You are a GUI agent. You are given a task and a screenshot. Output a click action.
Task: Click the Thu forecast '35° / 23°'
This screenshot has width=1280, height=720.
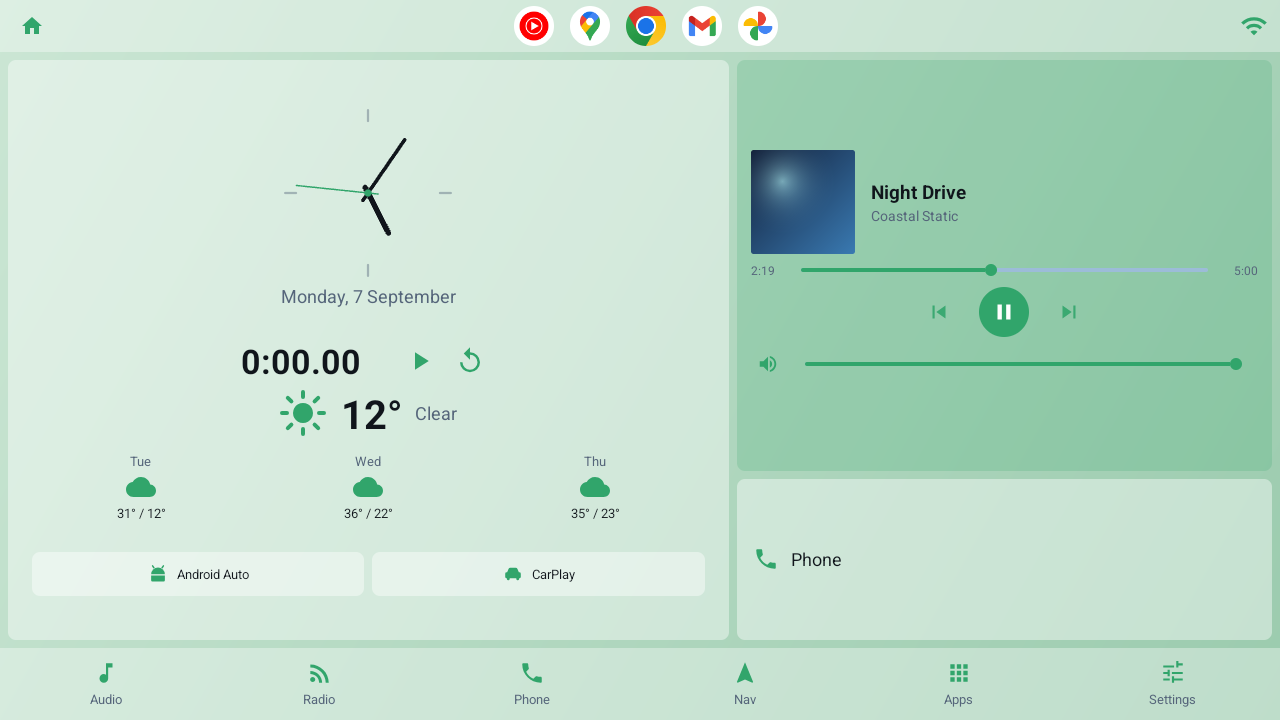click(595, 514)
